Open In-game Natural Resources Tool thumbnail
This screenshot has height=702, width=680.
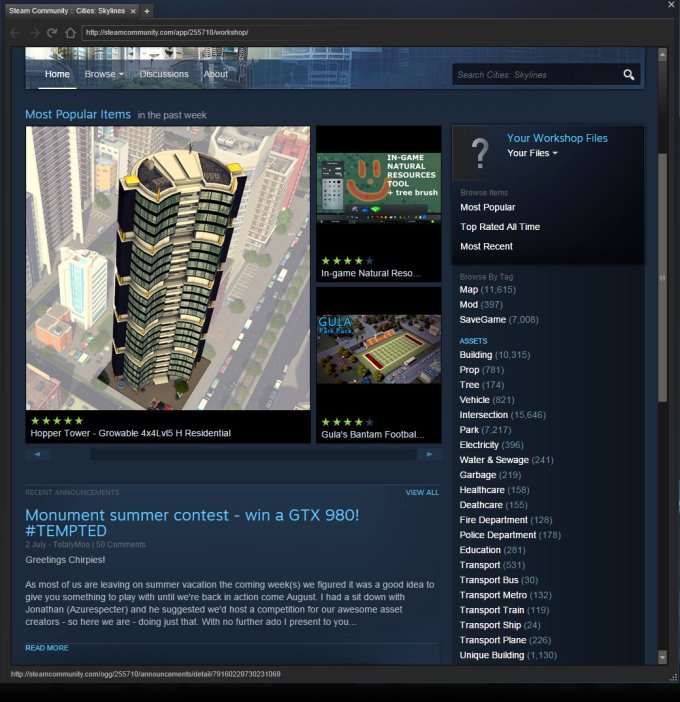click(x=379, y=188)
